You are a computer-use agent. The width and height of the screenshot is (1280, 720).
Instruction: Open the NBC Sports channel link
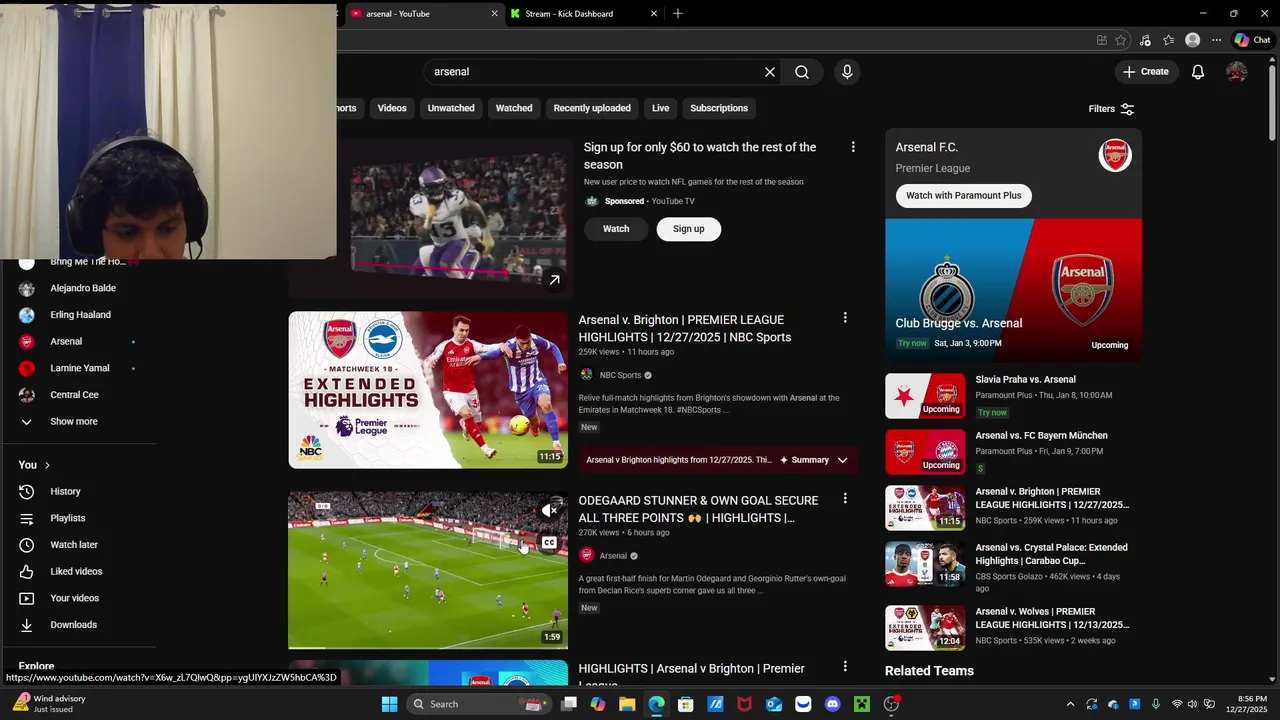(x=620, y=375)
